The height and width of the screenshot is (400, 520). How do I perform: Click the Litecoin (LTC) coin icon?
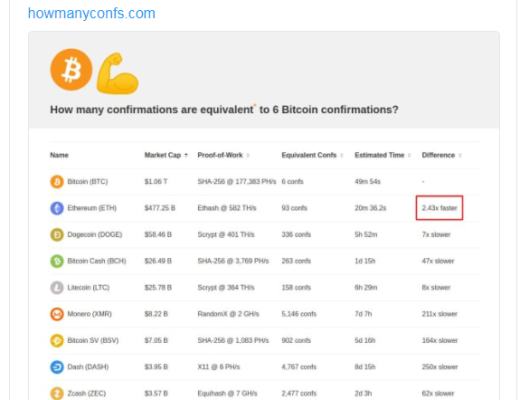57,287
